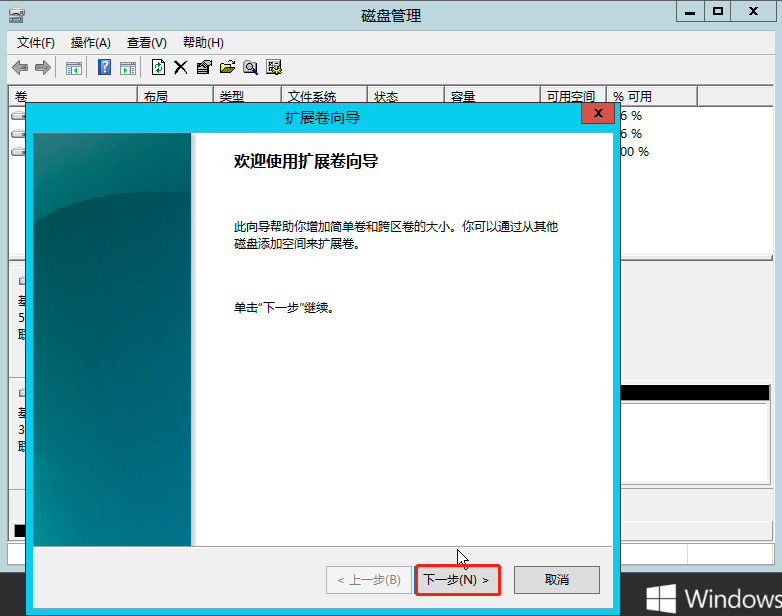Click the disabled 上一步(B) button
Image resolution: width=782 pixels, height=616 pixels.
[369, 580]
